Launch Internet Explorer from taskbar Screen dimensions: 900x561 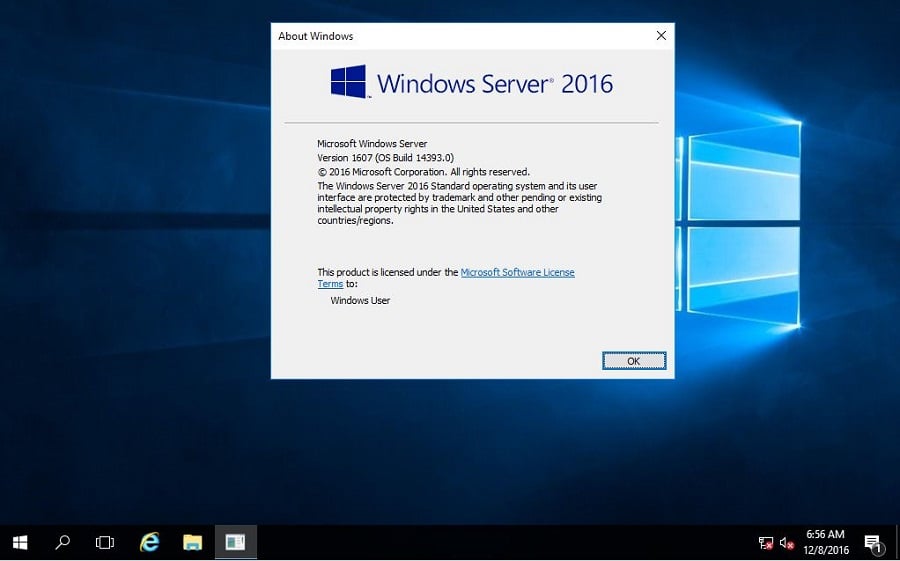(150, 543)
